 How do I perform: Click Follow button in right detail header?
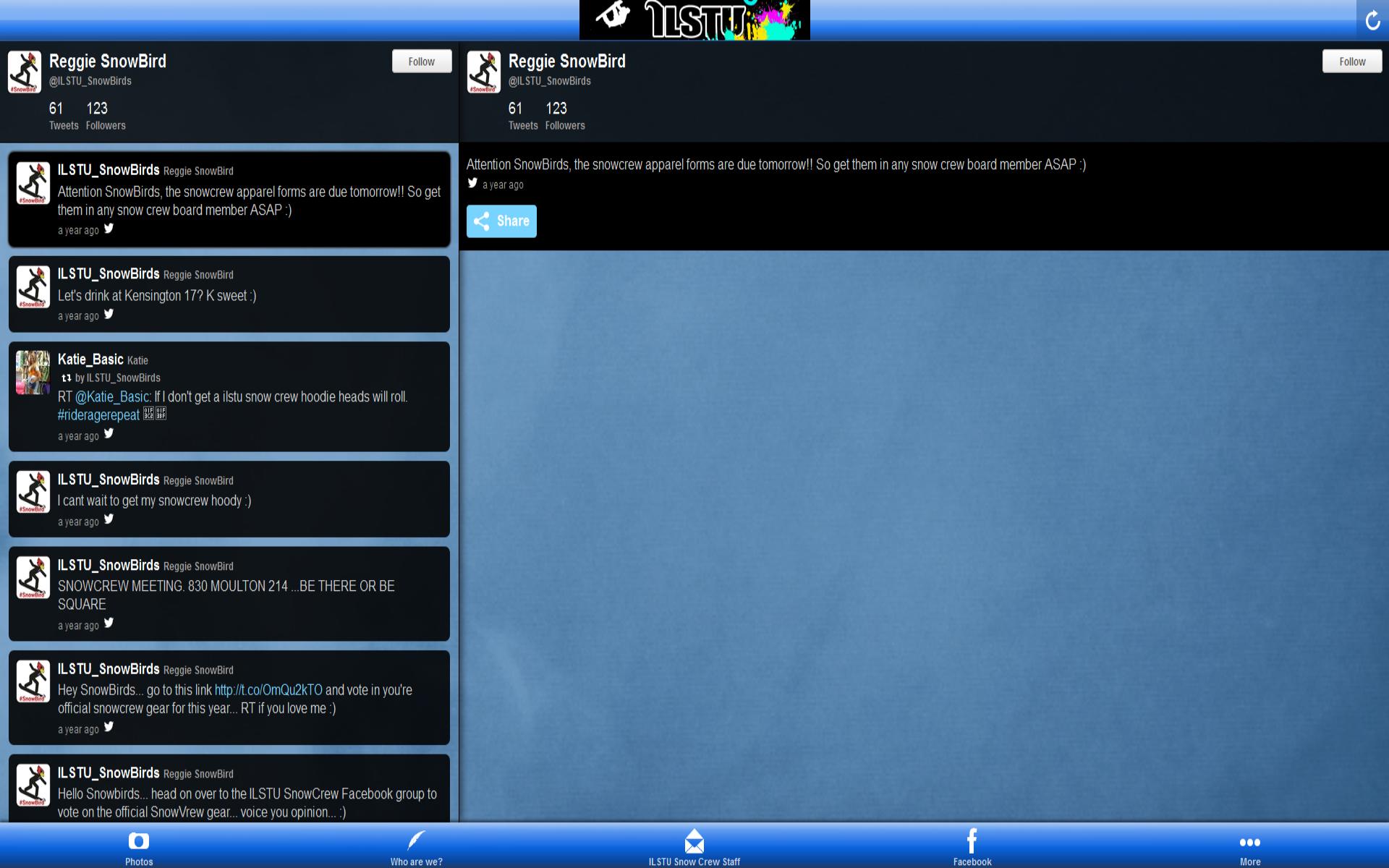click(1352, 61)
